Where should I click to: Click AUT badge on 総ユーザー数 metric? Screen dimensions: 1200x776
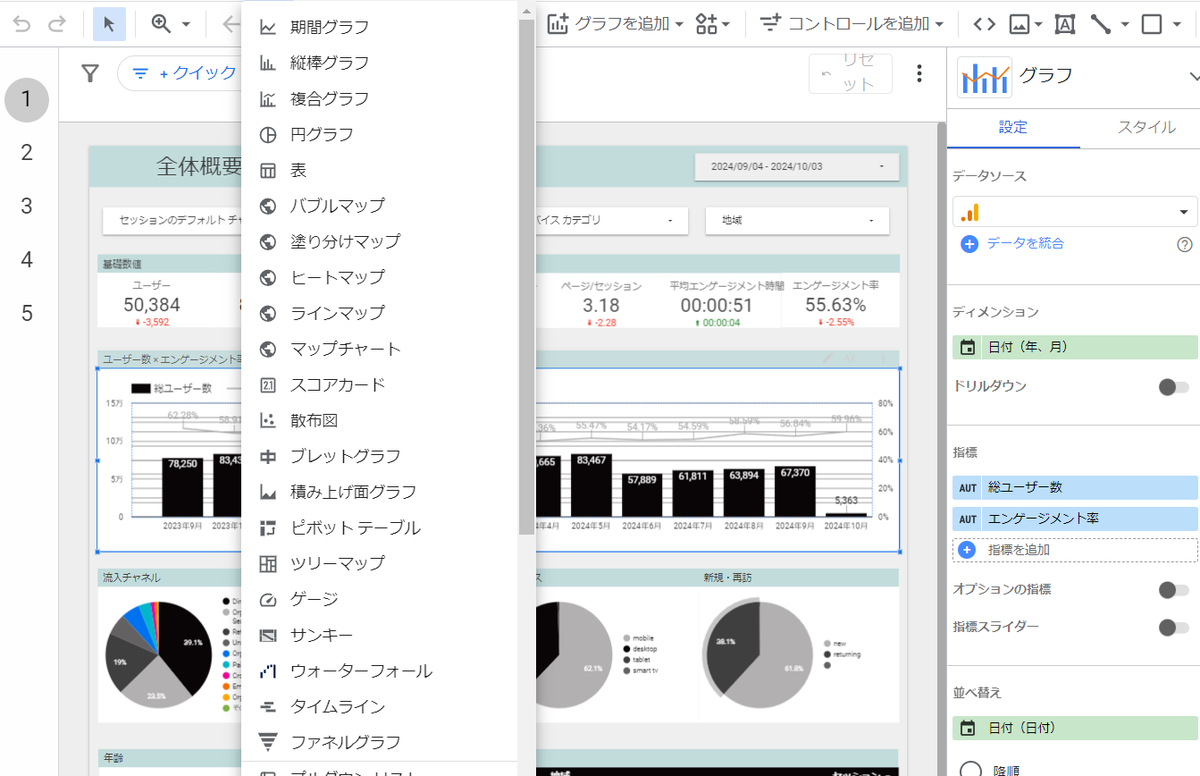pyautogui.click(x=967, y=488)
